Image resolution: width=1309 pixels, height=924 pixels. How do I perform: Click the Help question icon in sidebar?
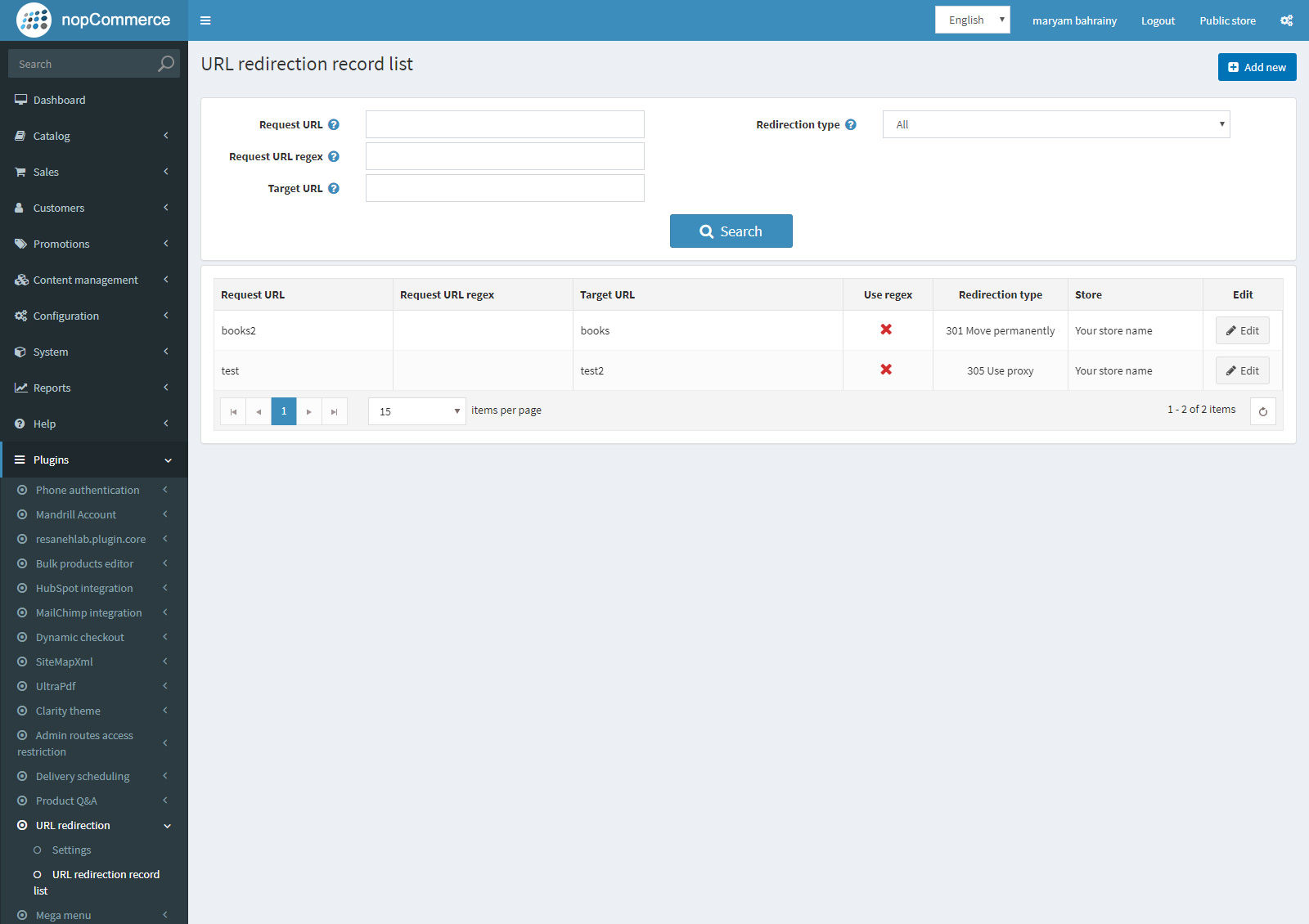(x=20, y=424)
